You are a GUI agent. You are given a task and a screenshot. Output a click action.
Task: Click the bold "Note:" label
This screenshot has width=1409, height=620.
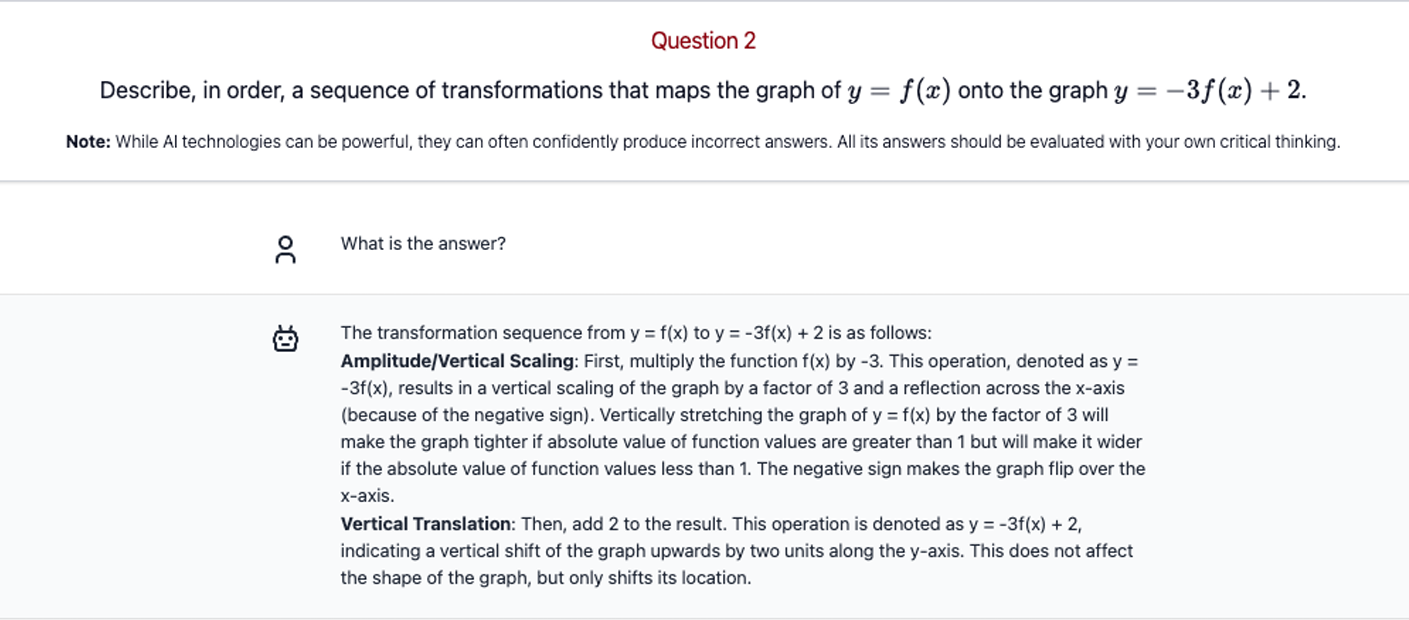[88, 142]
